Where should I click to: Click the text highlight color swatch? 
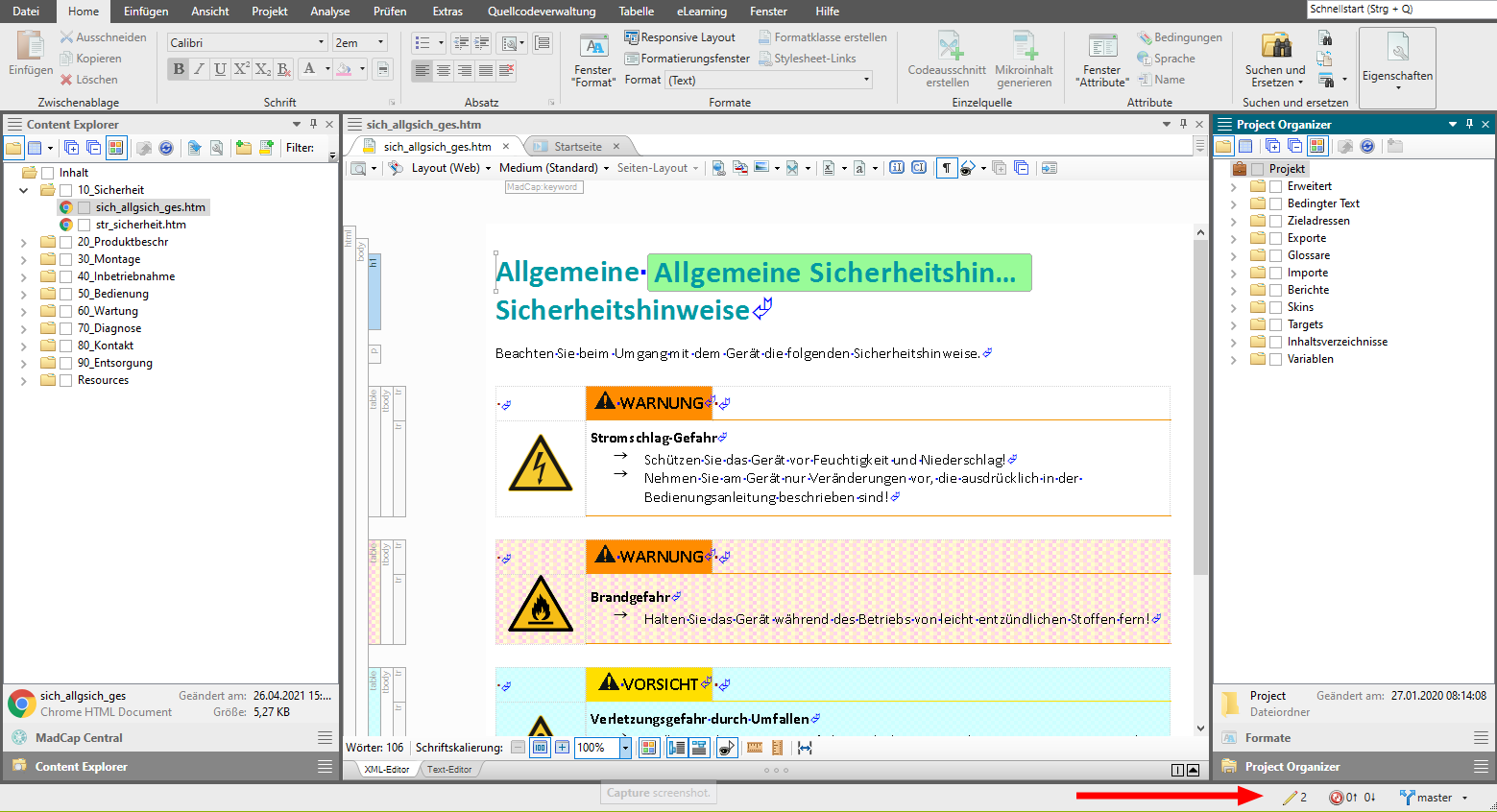pos(344,69)
